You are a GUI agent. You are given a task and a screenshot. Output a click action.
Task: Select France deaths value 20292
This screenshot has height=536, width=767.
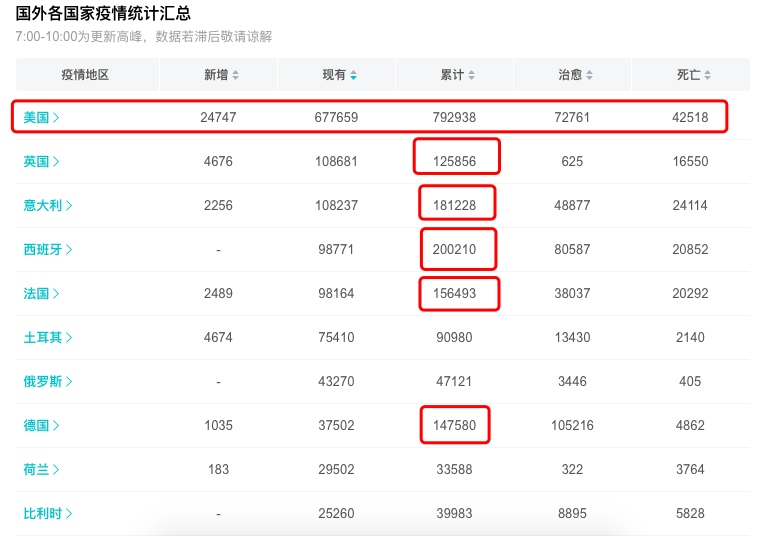pos(690,293)
